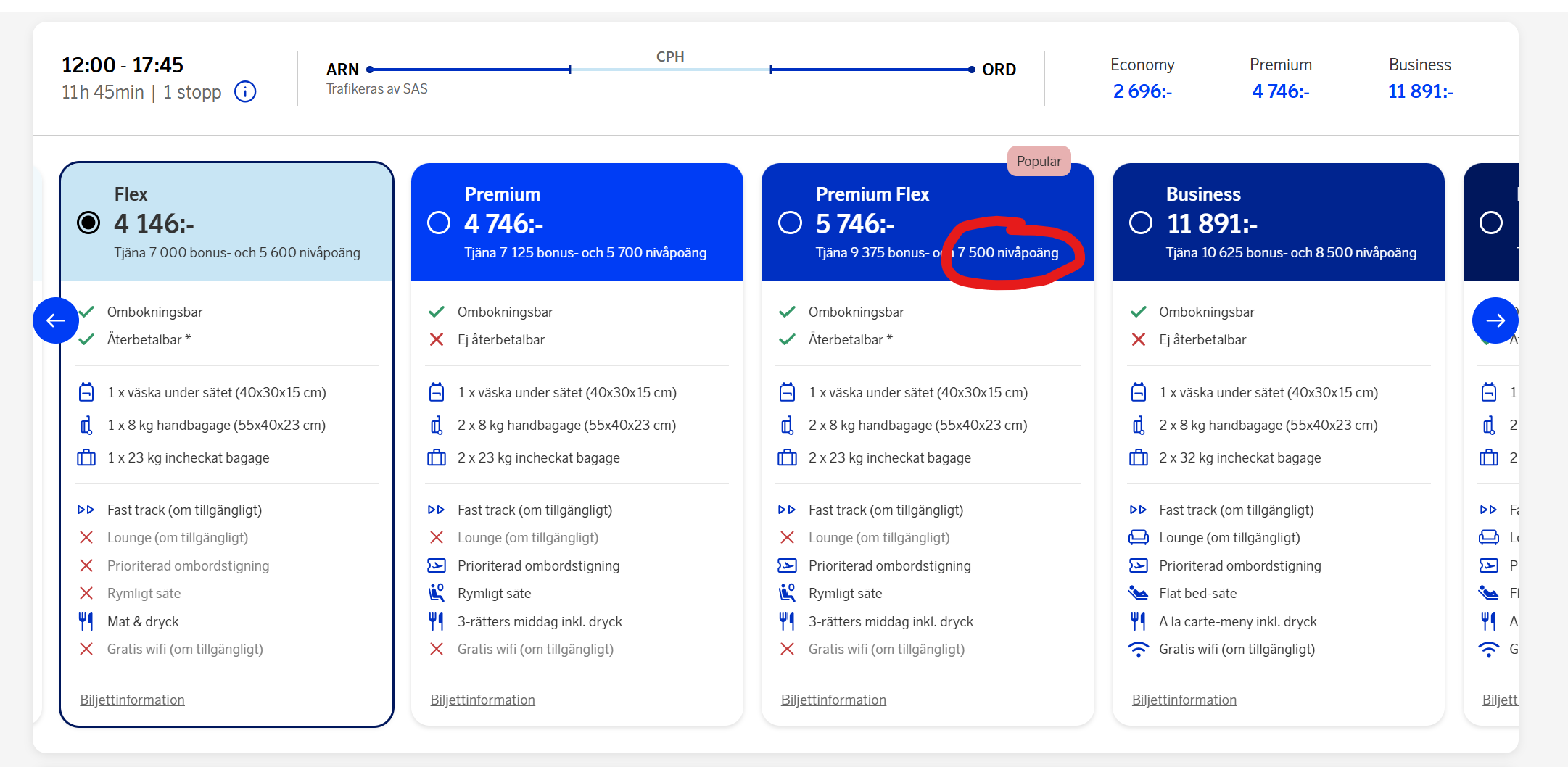Select the Premium 4 746:- header price tab

(1281, 79)
